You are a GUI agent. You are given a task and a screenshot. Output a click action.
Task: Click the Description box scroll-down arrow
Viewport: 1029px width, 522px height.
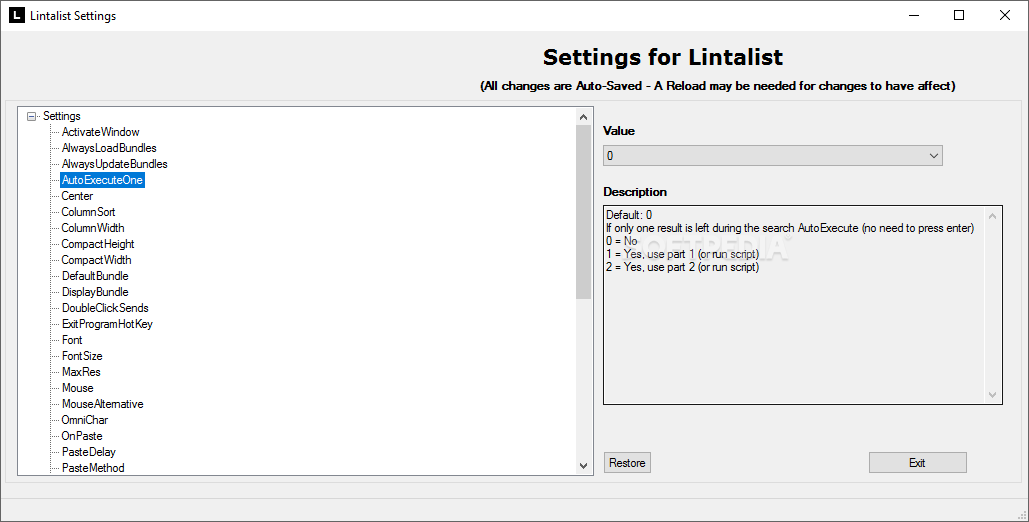pyautogui.click(x=992, y=395)
